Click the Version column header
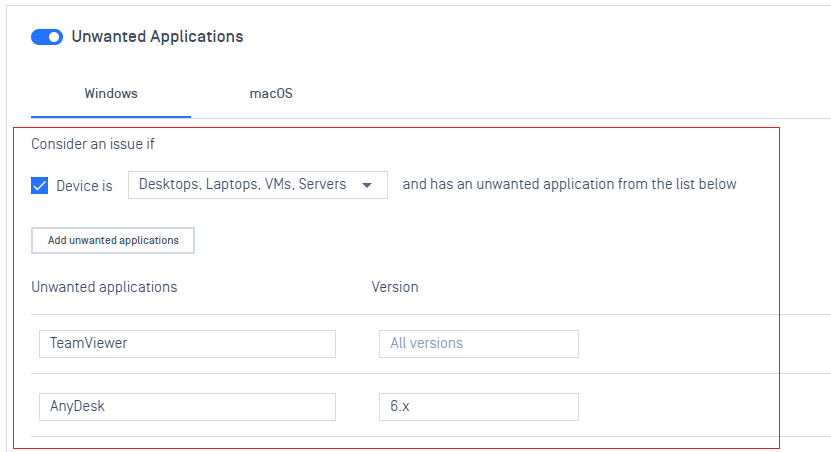 coord(395,287)
